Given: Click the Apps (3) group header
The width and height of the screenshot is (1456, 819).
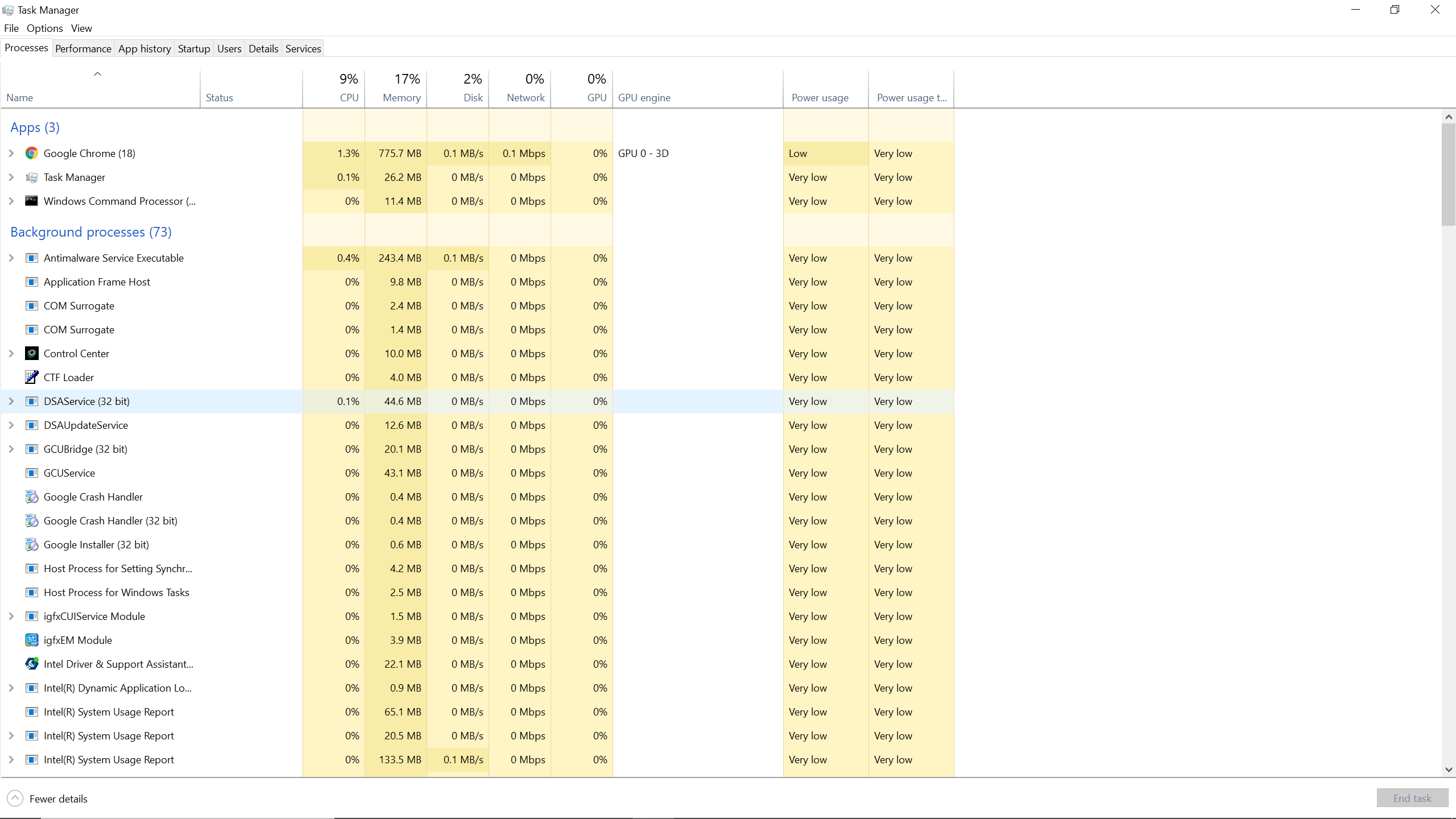Looking at the screenshot, I should tap(35, 127).
